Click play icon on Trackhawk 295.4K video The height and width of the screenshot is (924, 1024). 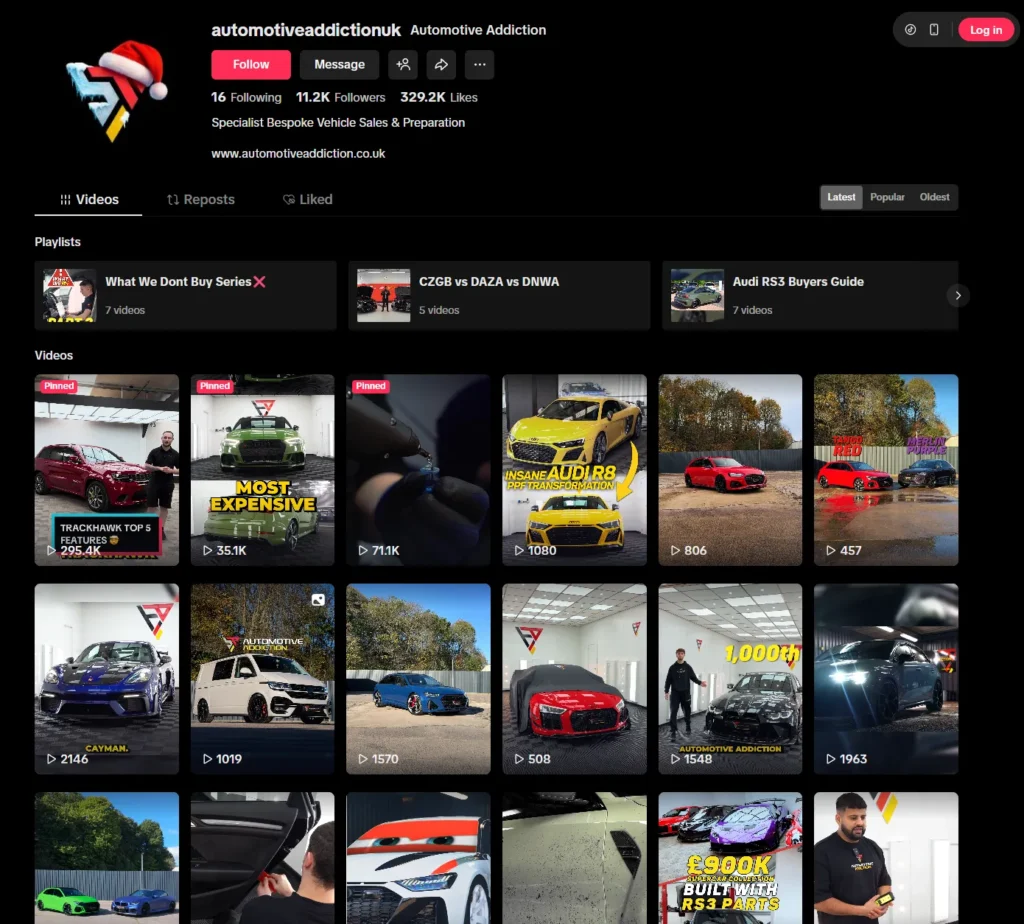point(51,550)
